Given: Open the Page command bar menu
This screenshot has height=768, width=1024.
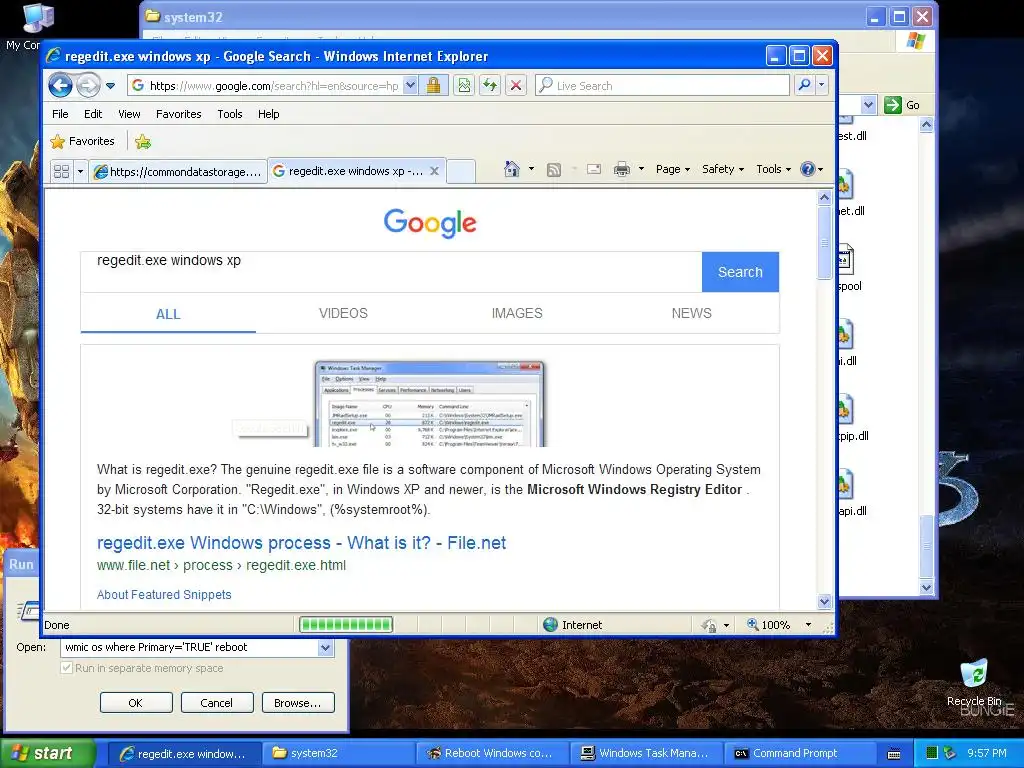Looking at the screenshot, I should click(x=673, y=169).
